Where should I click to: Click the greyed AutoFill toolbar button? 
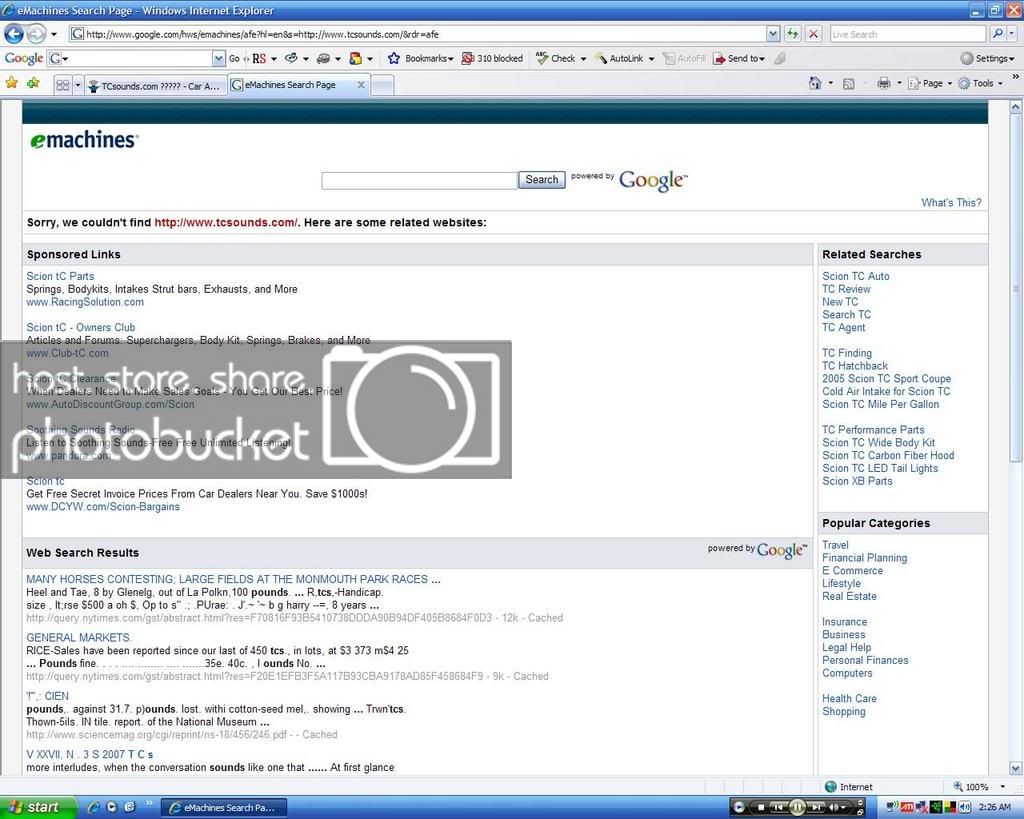point(684,59)
